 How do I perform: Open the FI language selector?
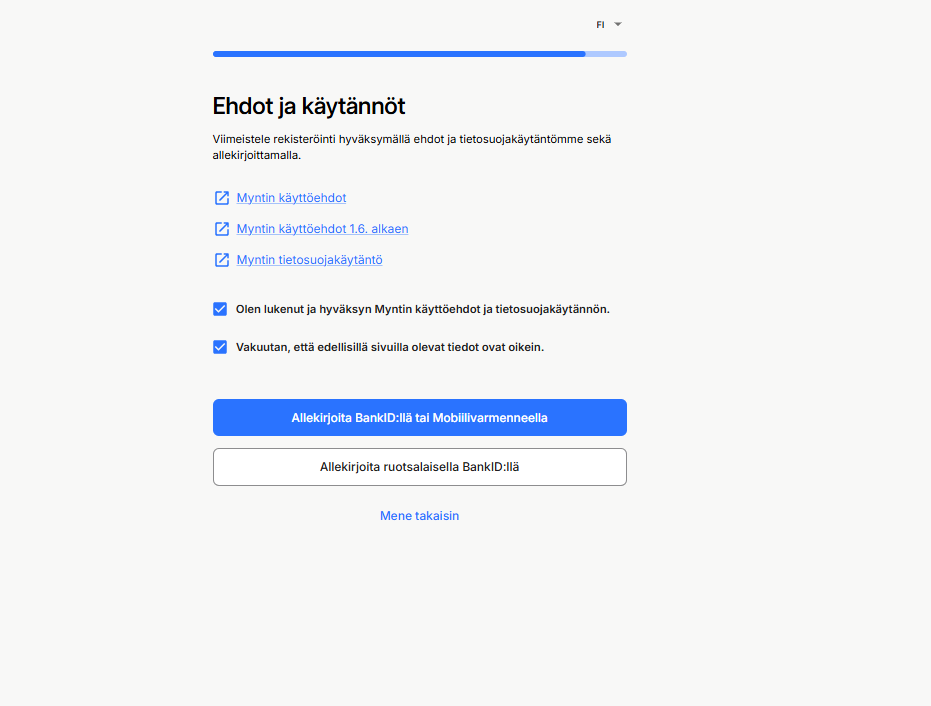pos(609,24)
